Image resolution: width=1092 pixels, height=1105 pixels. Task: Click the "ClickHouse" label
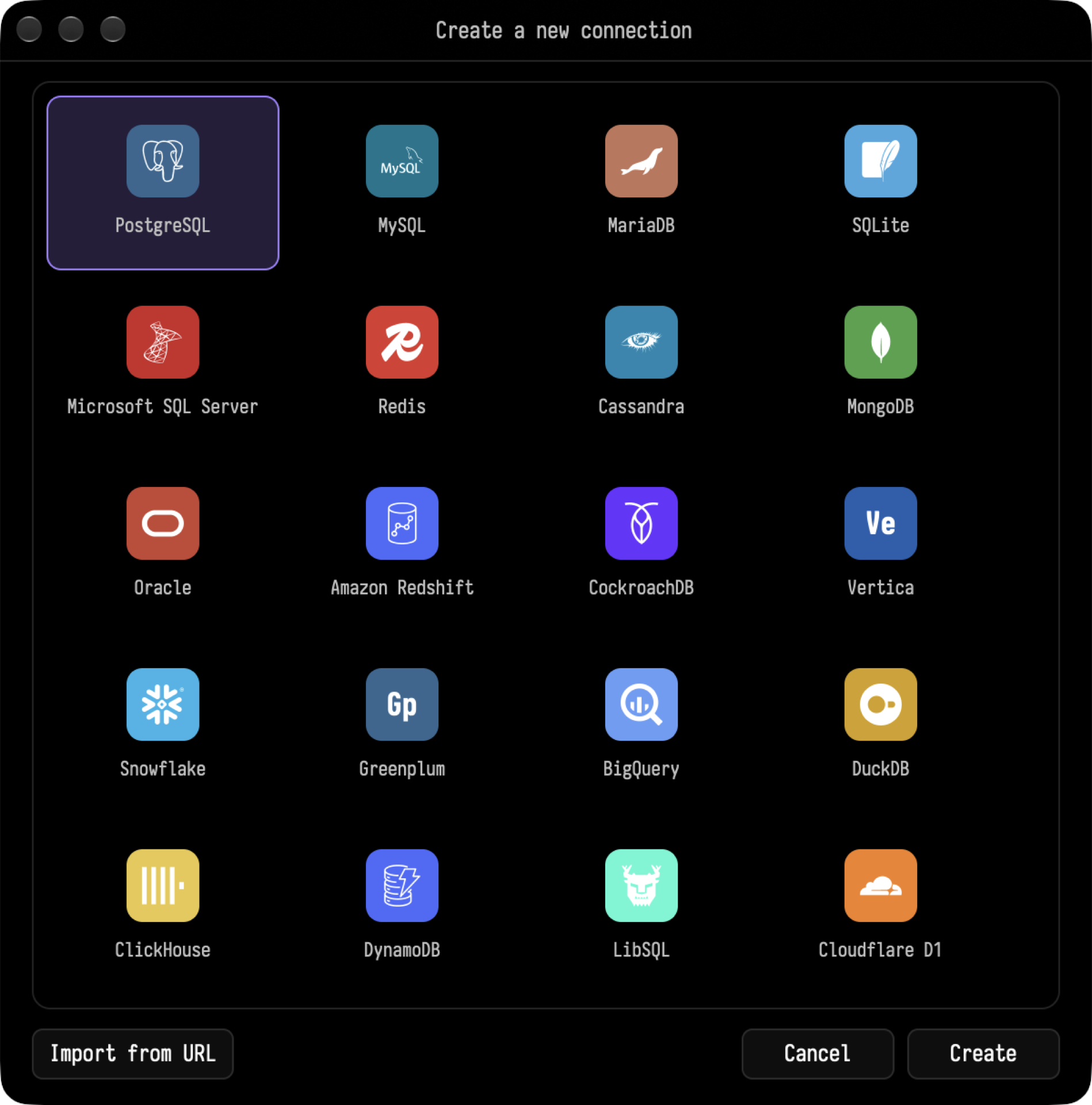(163, 950)
